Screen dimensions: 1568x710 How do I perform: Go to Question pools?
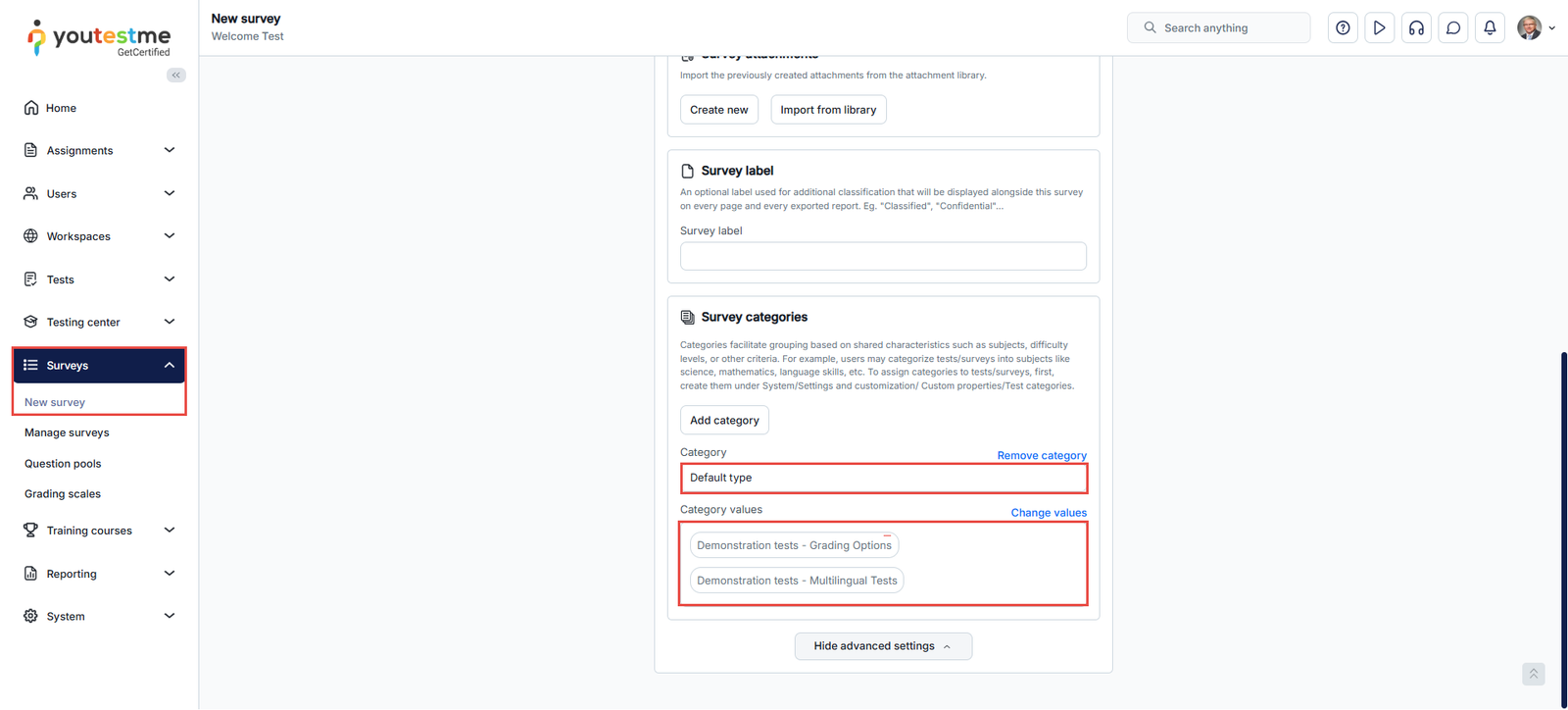[63, 464]
